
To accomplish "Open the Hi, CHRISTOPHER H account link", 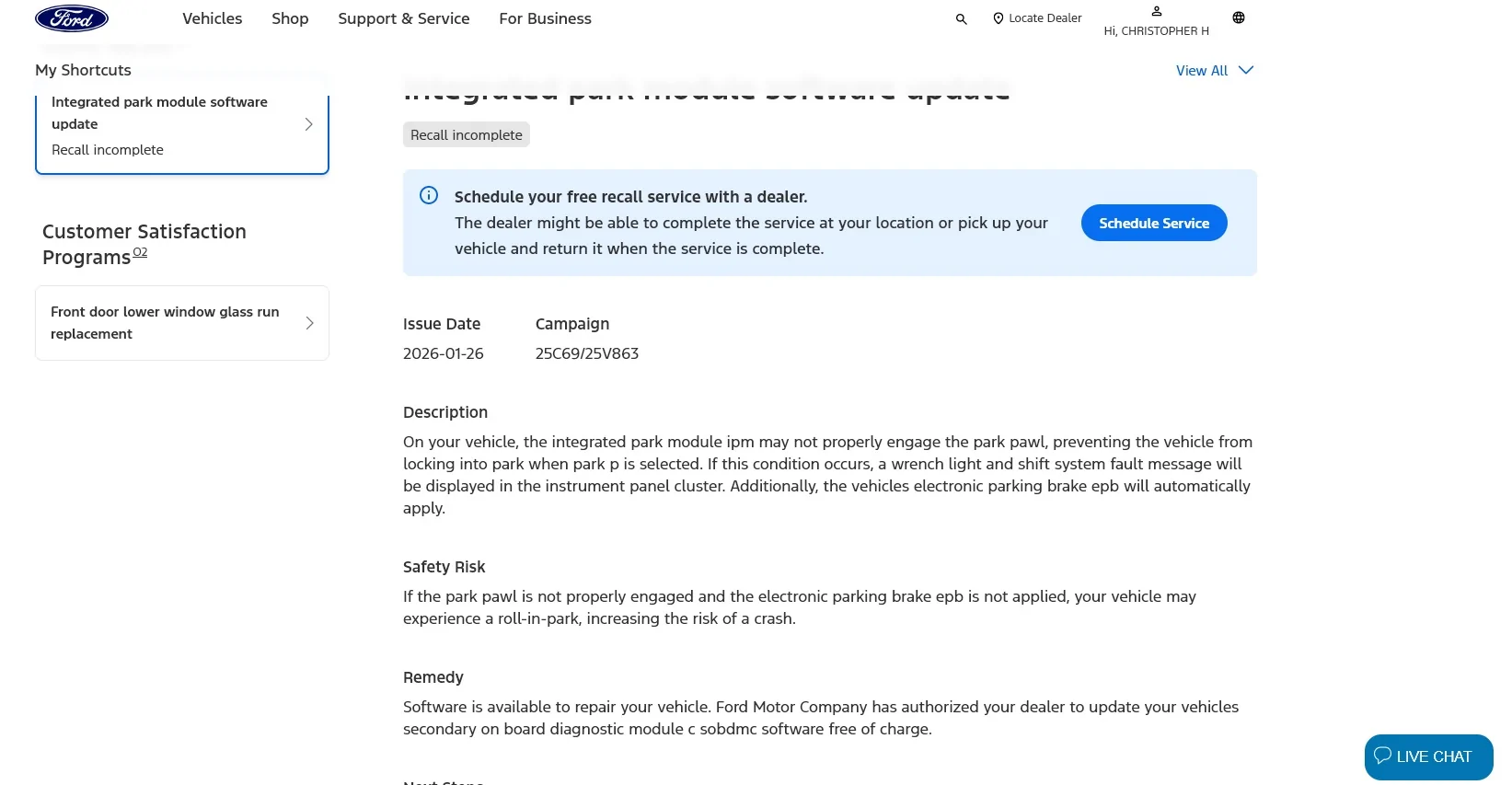I will coord(1157,31).
